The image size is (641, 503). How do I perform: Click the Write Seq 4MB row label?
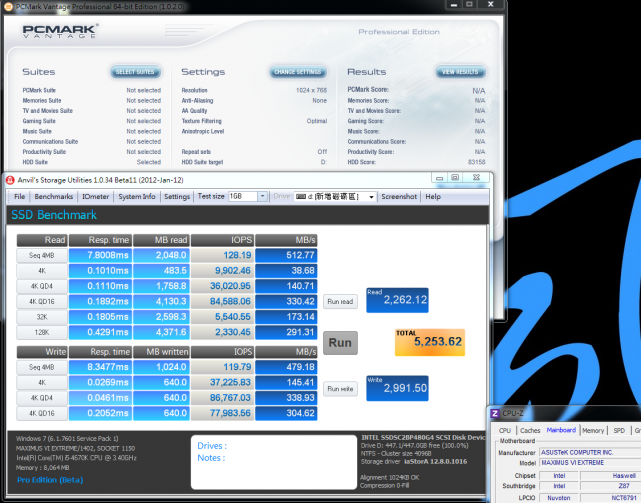[x=42, y=367]
